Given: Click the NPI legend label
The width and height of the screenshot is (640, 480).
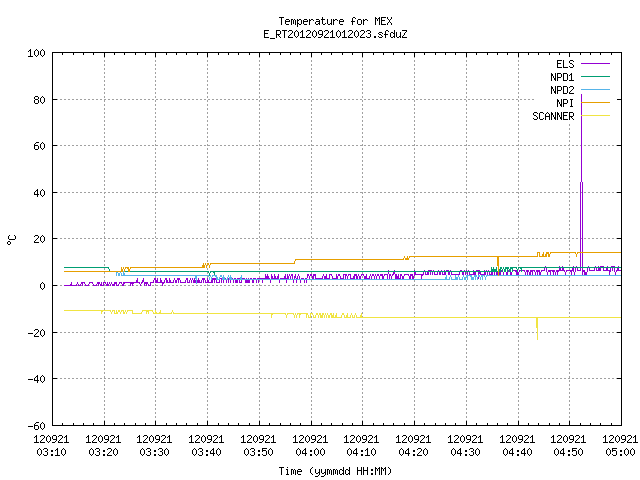Looking at the screenshot, I should coord(565,103).
